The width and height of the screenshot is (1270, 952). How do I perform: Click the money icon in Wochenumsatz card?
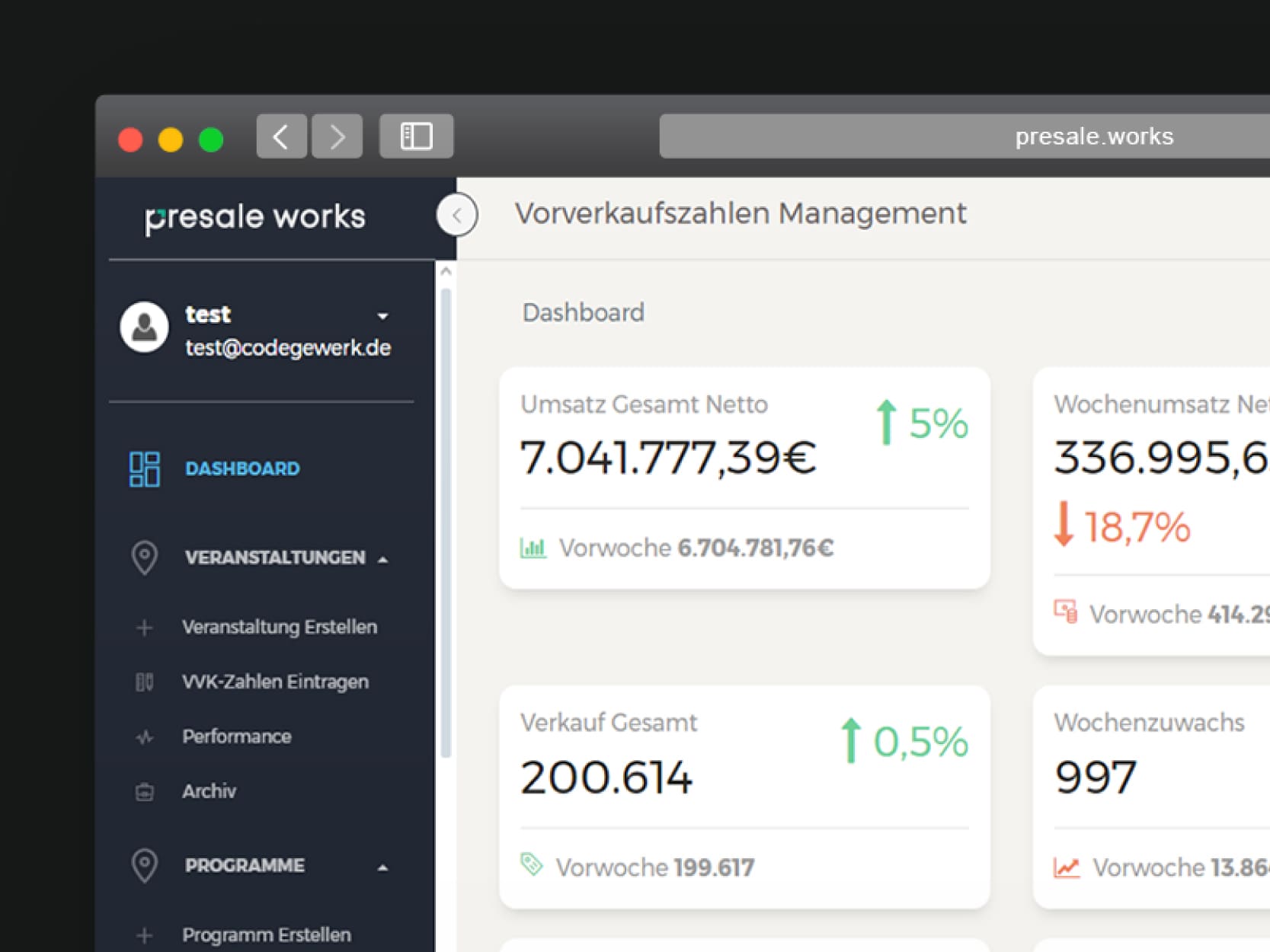click(x=1066, y=612)
